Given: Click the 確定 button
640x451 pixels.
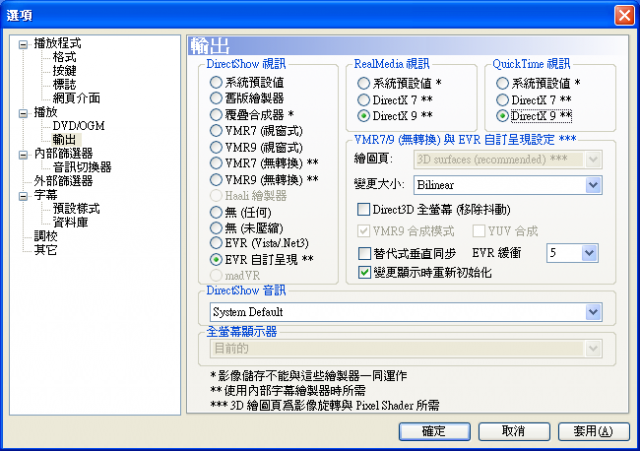Looking at the screenshot, I should click(x=434, y=431).
